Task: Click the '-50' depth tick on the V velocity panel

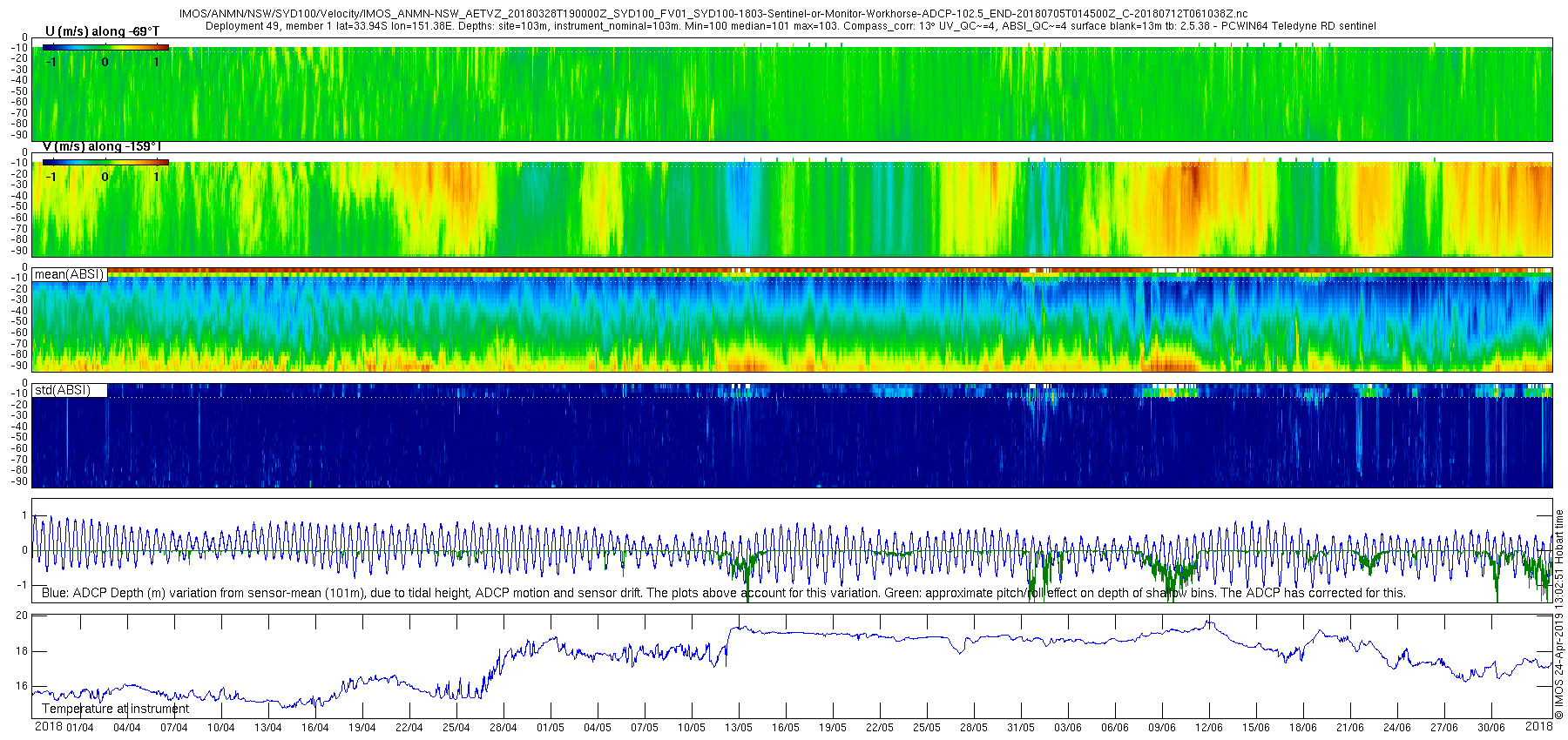Action: (19, 207)
